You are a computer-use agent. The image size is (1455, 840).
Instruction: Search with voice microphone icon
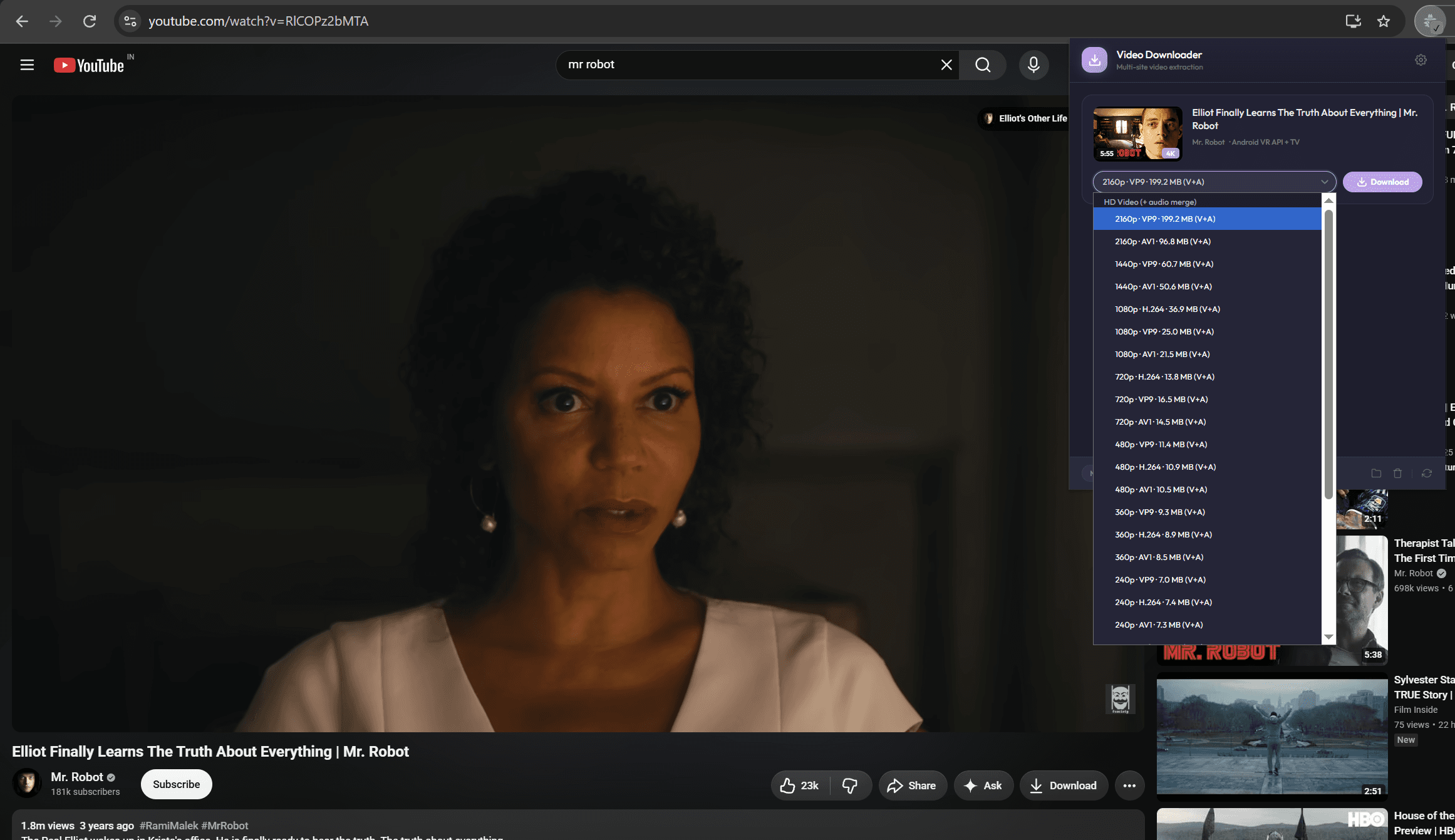[1033, 65]
